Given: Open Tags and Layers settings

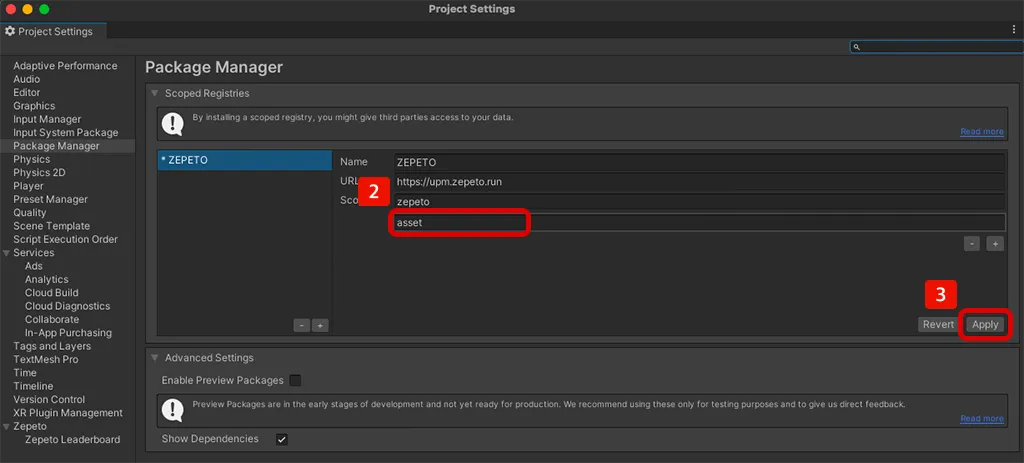Looking at the screenshot, I should tap(52, 346).
